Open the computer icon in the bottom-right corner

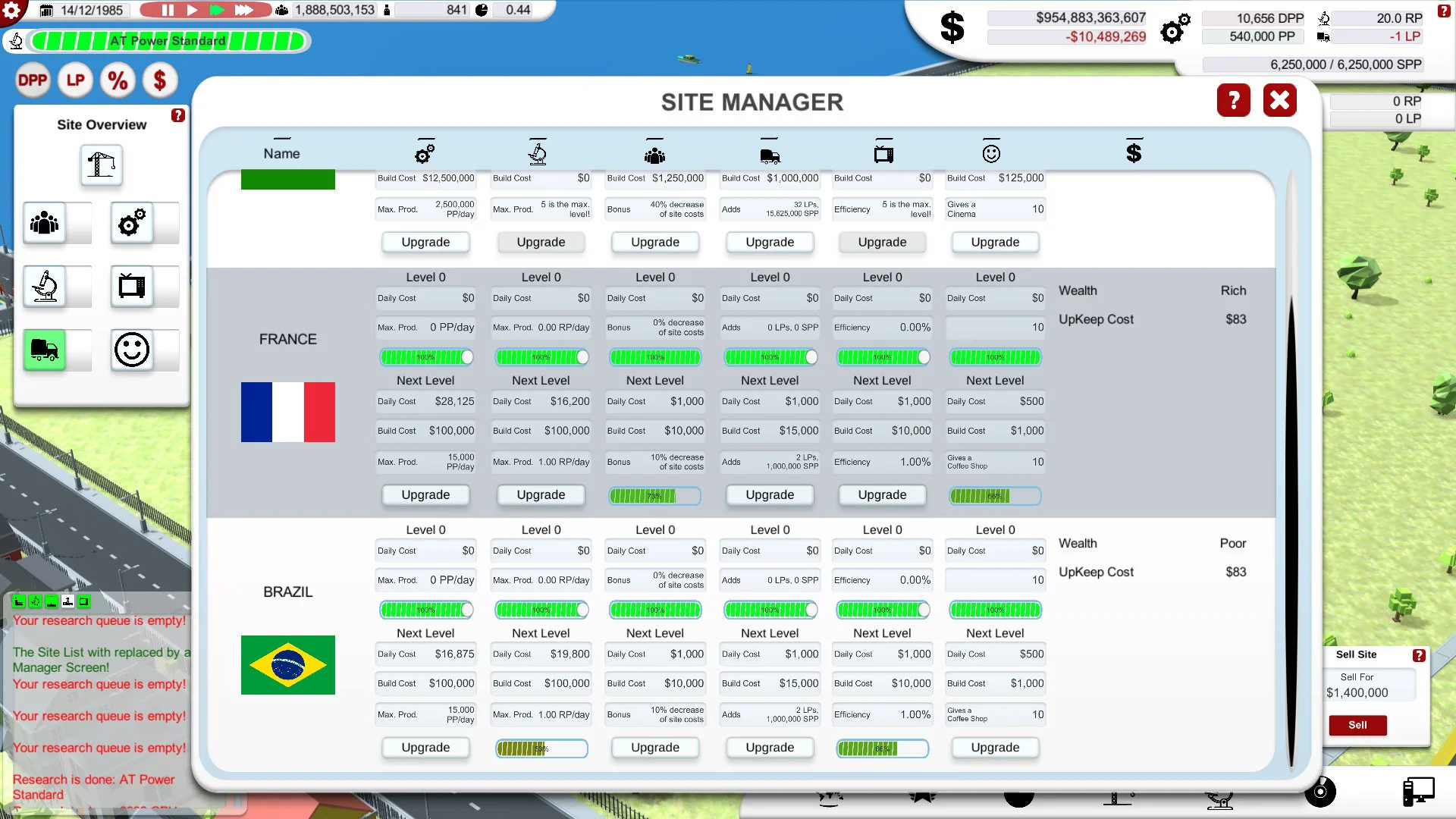click(1417, 792)
